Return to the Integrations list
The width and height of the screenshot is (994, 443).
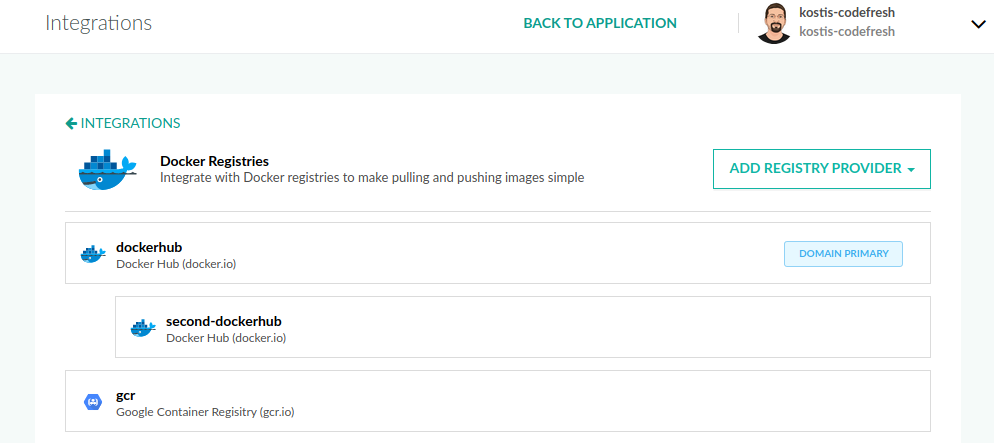[x=130, y=123]
